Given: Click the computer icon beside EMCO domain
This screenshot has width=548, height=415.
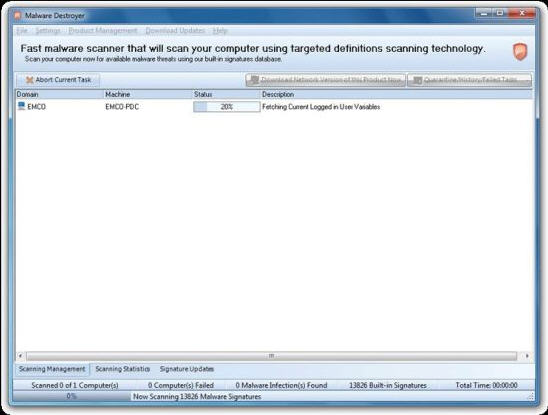Looking at the screenshot, I should click(22, 106).
